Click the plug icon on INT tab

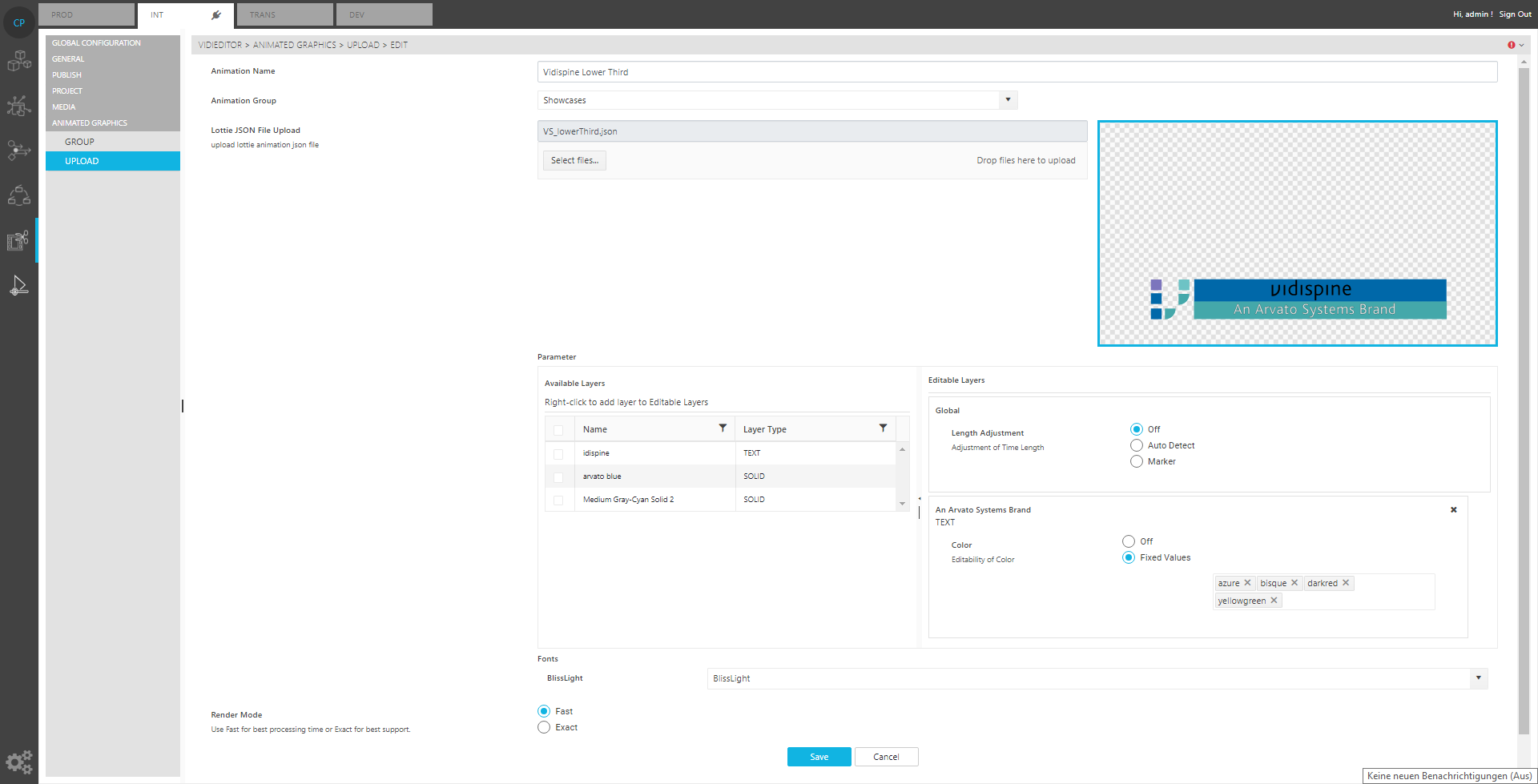click(x=215, y=14)
